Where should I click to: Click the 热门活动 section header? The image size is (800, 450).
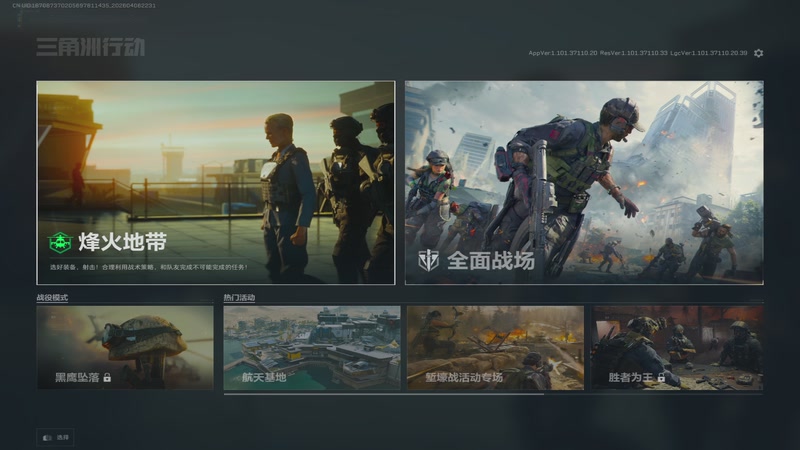239,297
